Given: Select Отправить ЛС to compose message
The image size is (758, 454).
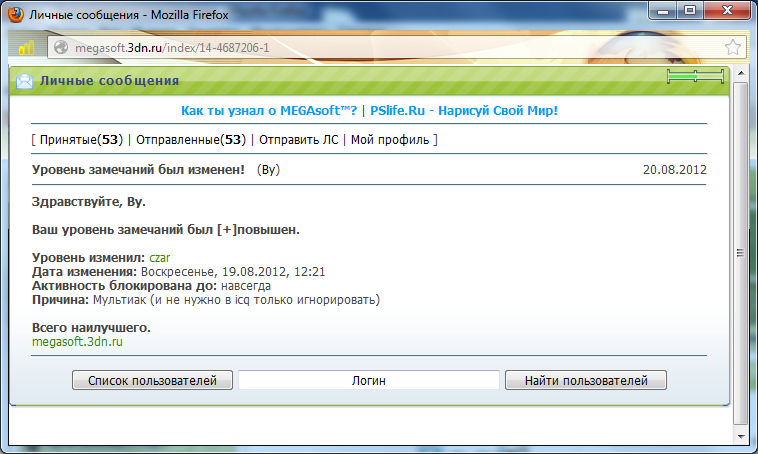Looking at the screenshot, I should [299, 140].
